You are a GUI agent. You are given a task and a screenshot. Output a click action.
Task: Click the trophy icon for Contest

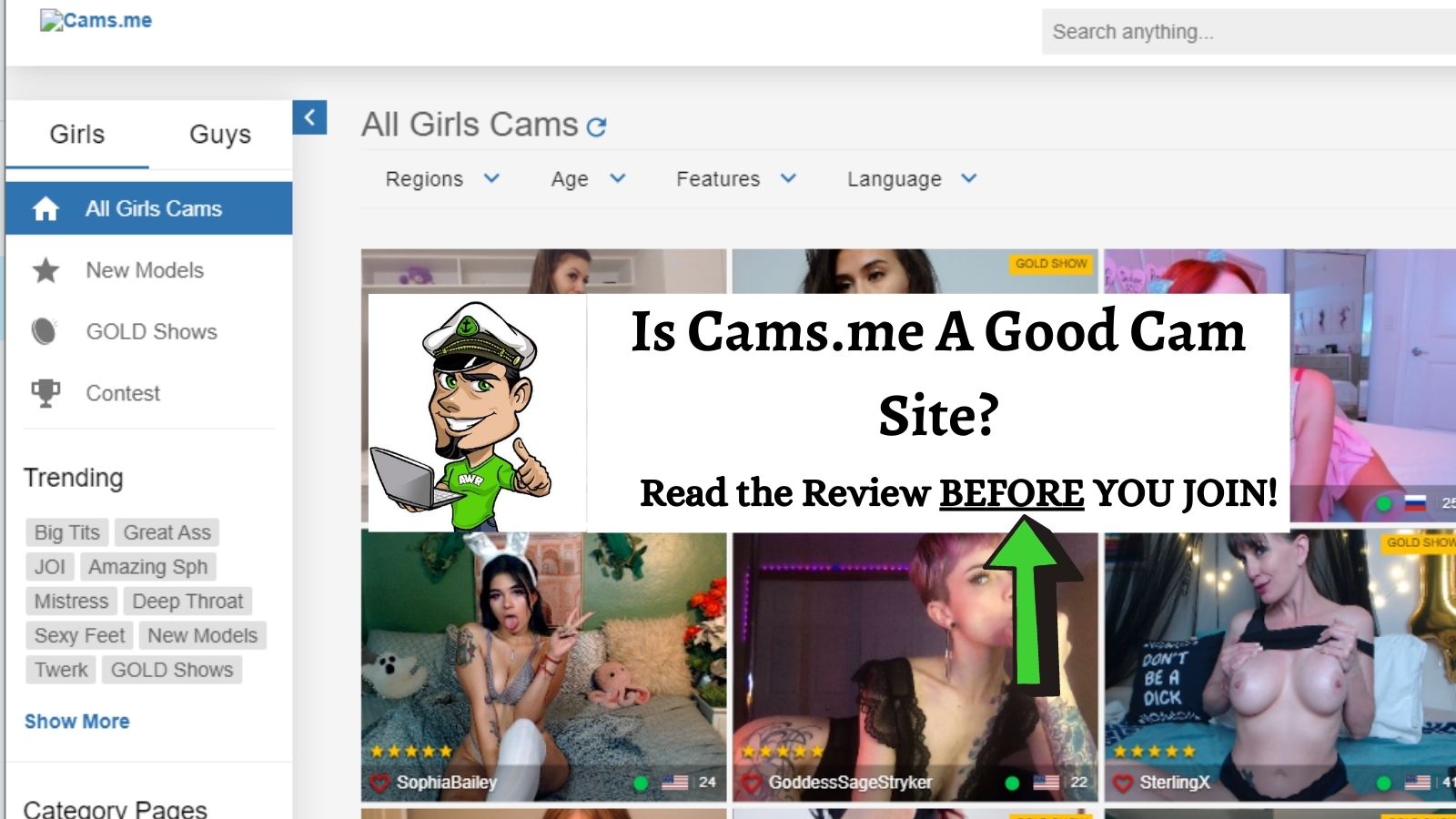coord(45,393)
